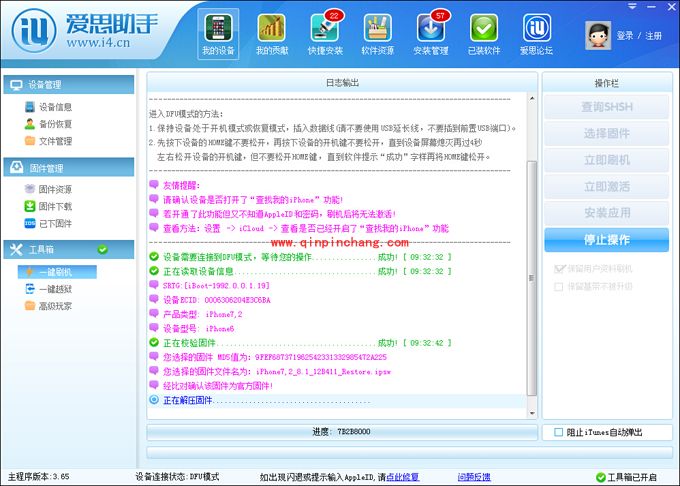This screenshot has width=680, height=486.
Task: Click the 友情提醒 log line
Action: 174,185
